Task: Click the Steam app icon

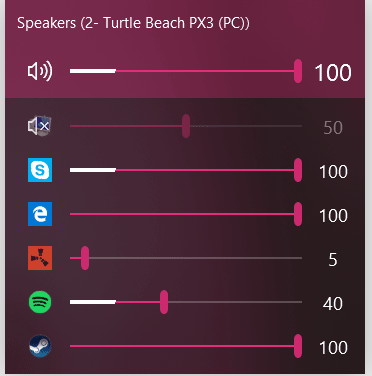Action: pos(40,346)
